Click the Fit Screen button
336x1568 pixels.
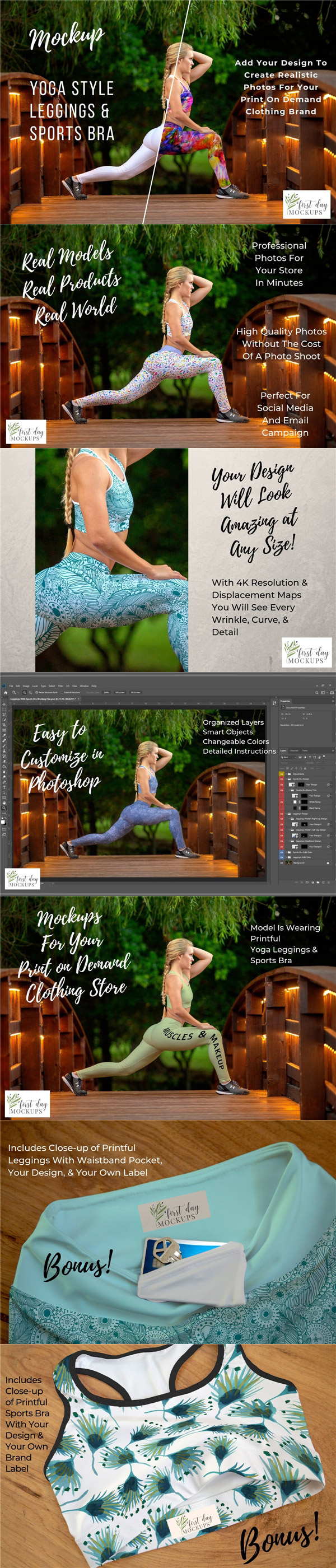(x=119, y=692)
